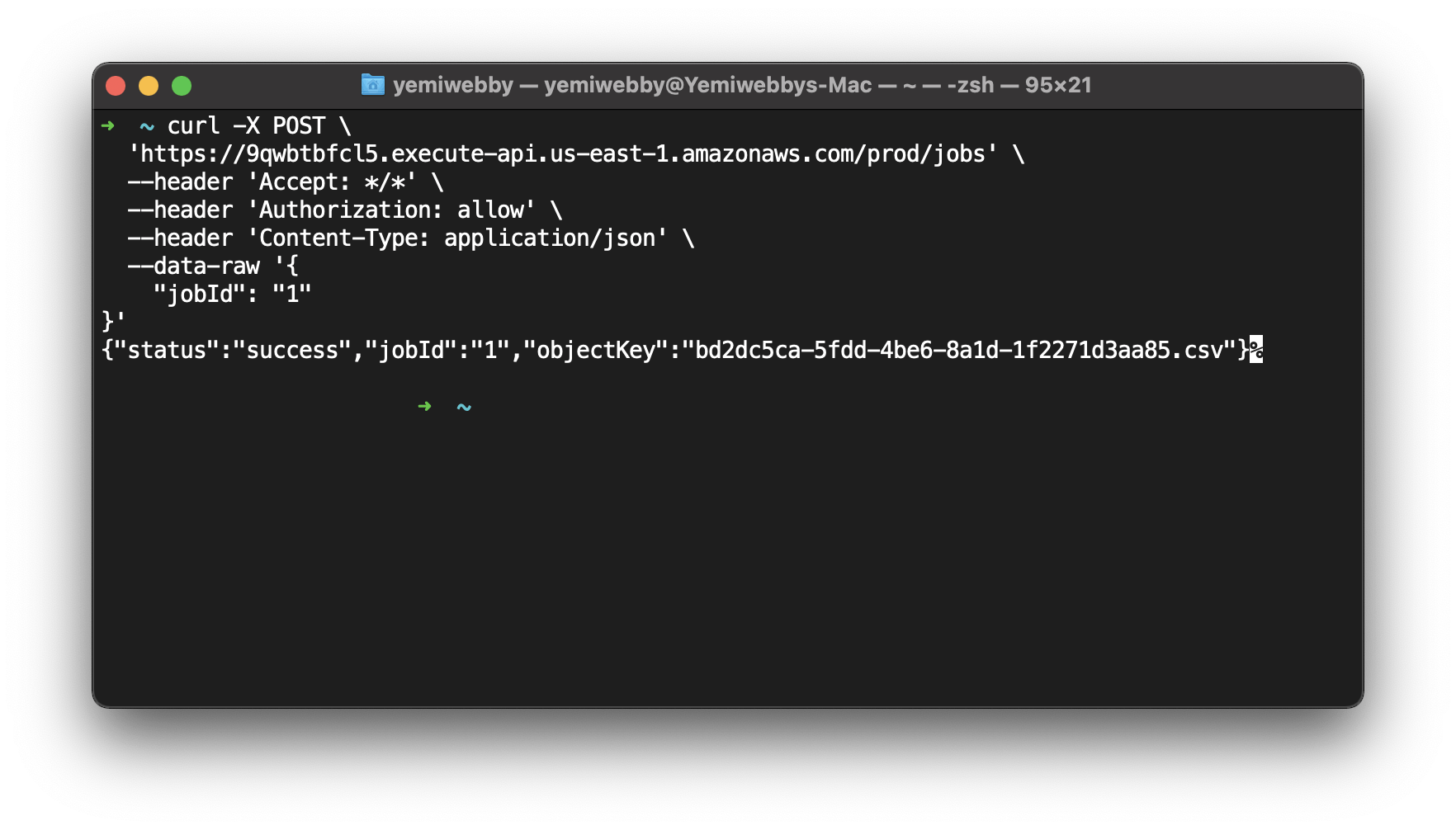
Task: Click the green zoom traffic light
Action: point(182,85)
